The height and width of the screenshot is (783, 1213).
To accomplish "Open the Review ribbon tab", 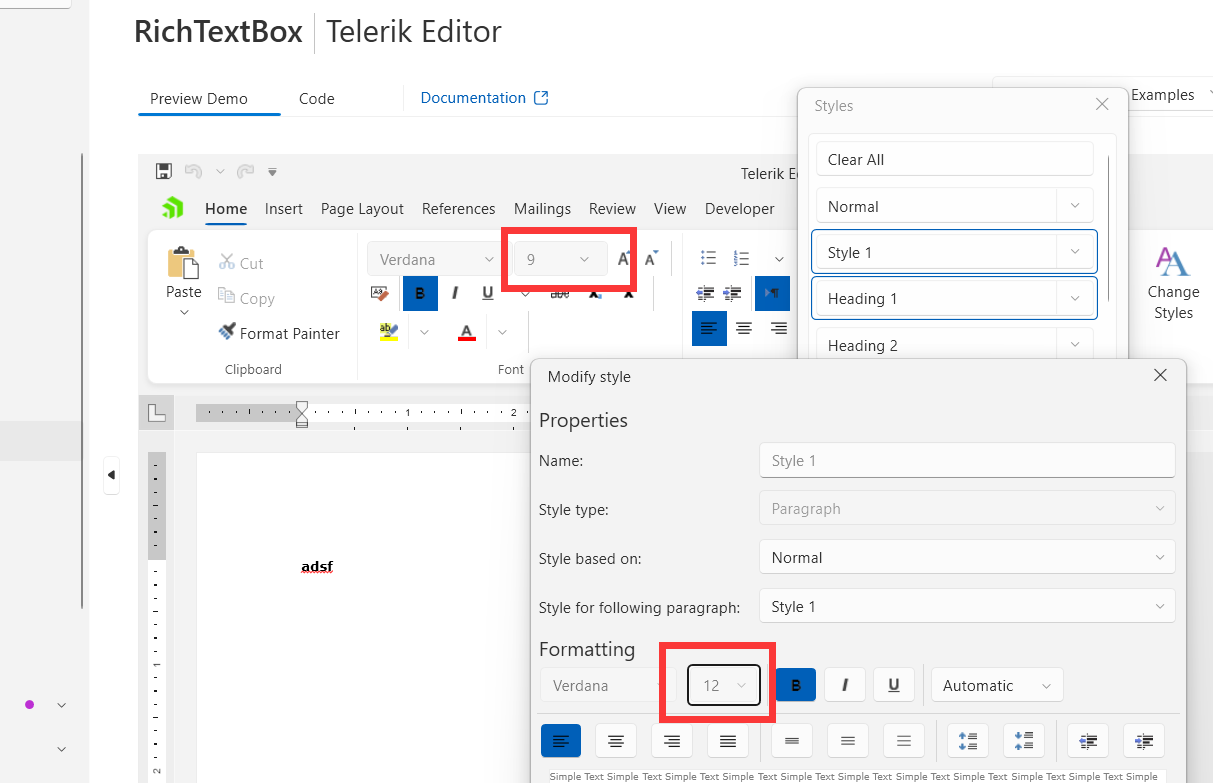I will click(612, 208).
